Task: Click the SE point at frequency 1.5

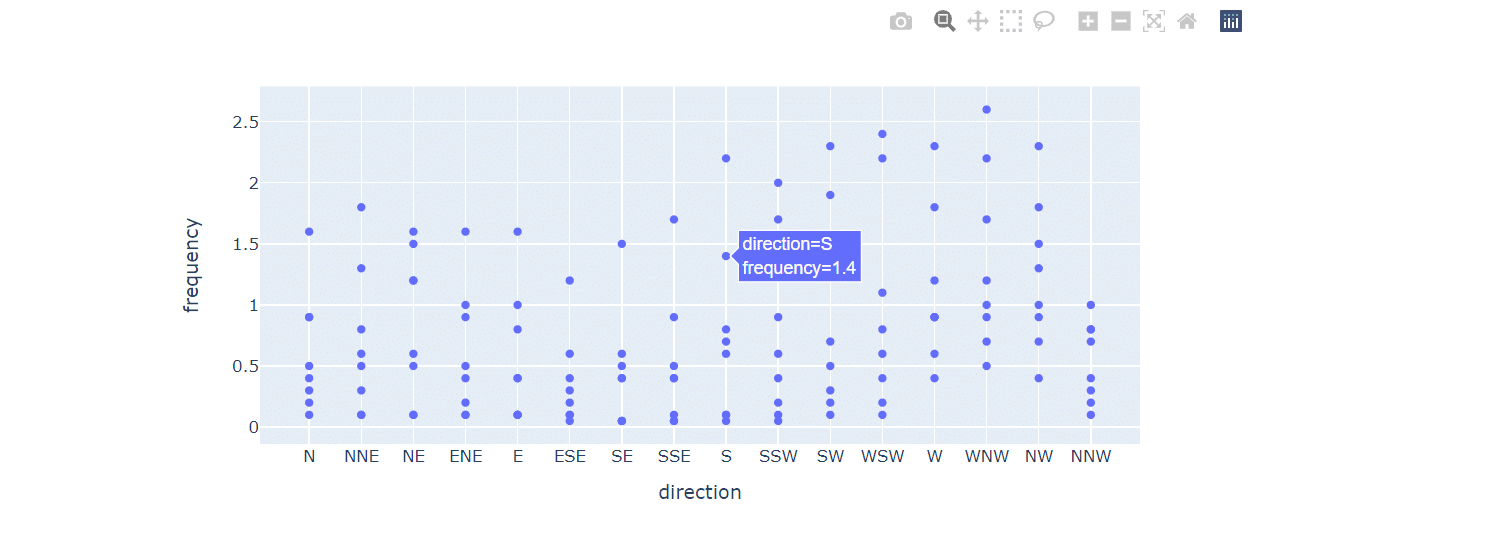Action: click(622, 244)
